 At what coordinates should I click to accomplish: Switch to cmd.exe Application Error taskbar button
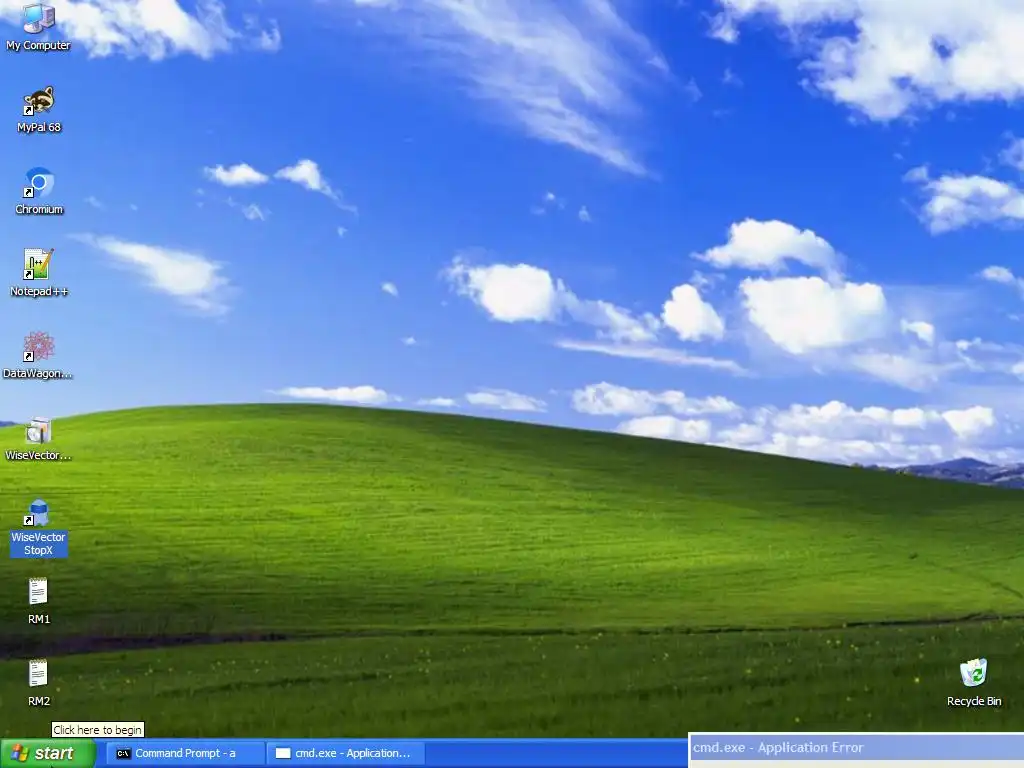345,753
